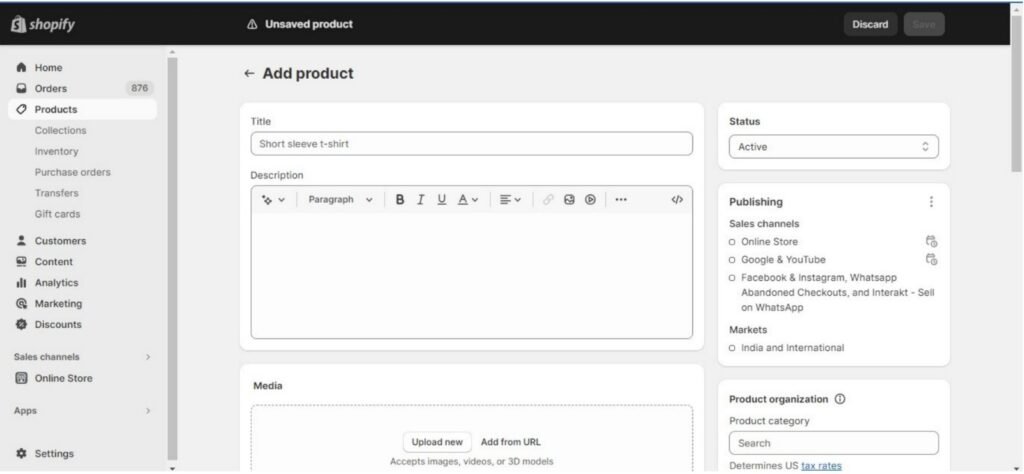Expand the Apps section

[148, 411]
